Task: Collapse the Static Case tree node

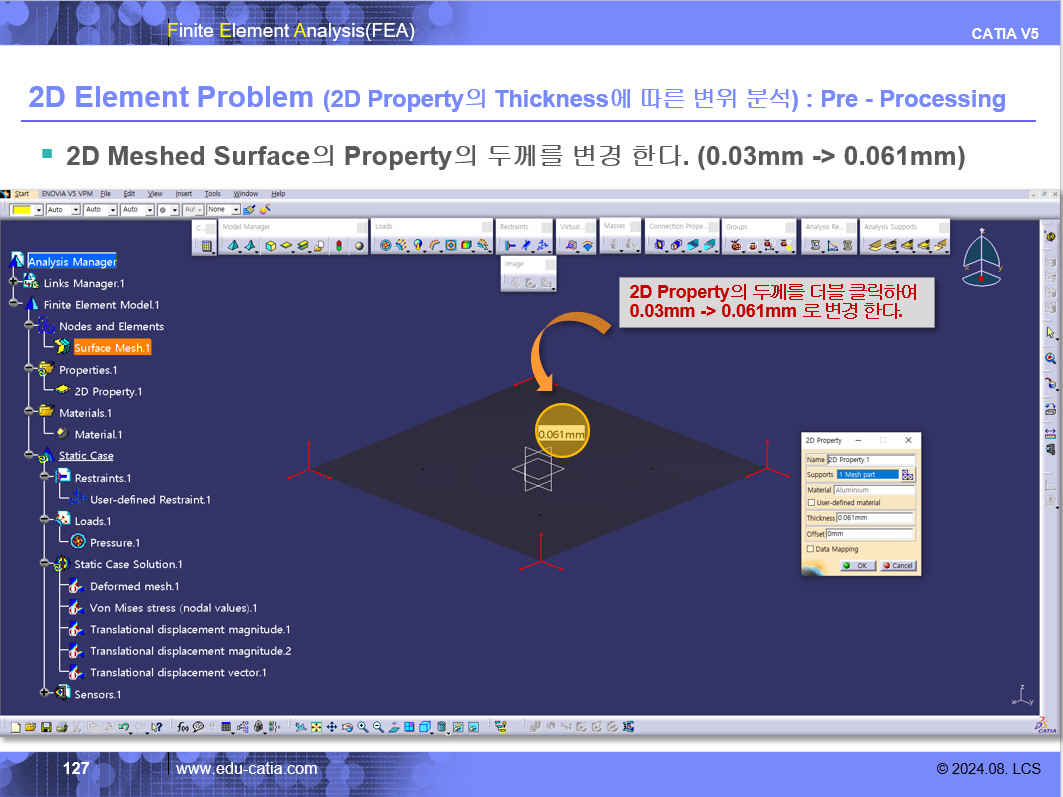Action: pos(29,456)
